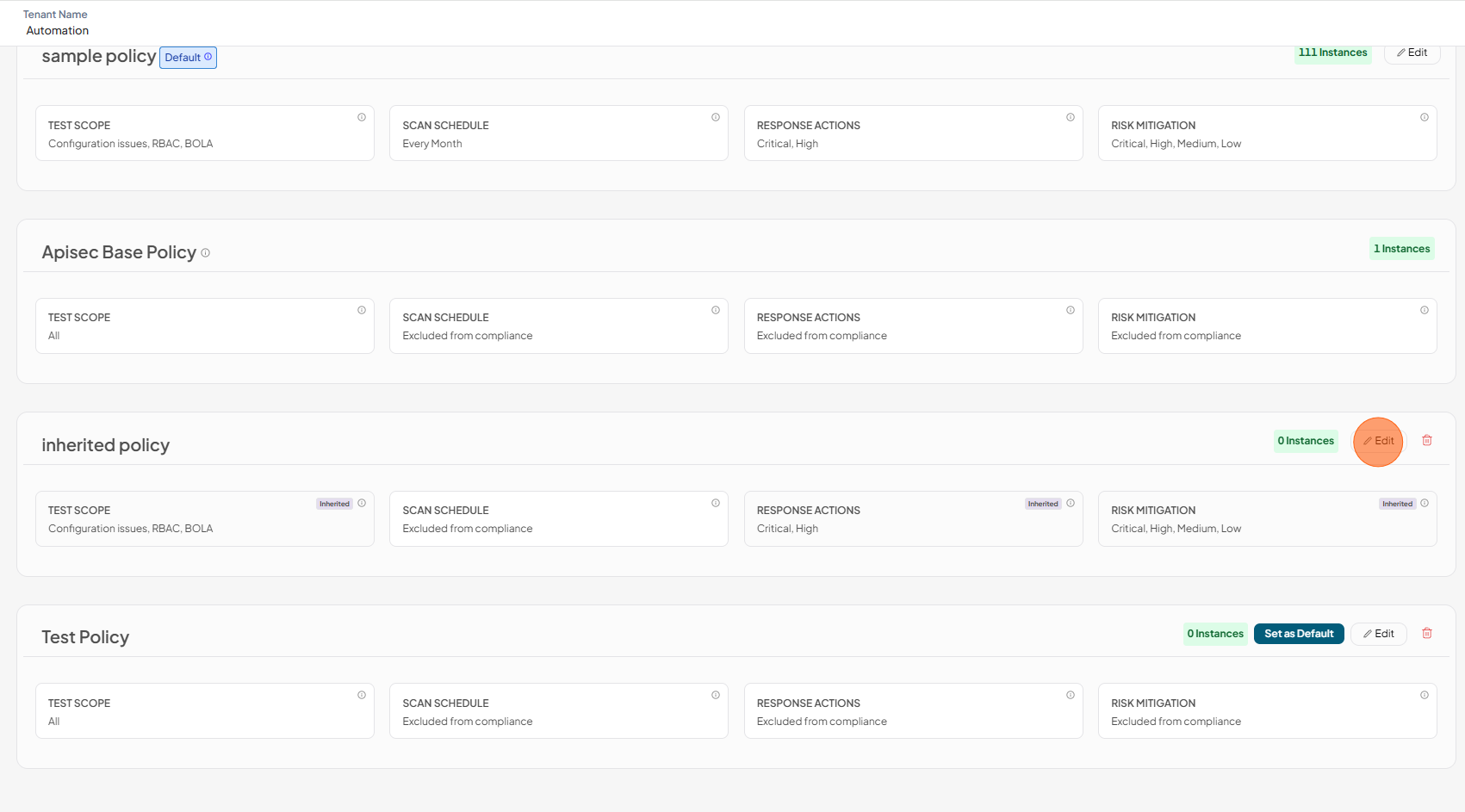
Task: View 1 Instances of Apisec Base Policy
Action: click(1402, 249)
